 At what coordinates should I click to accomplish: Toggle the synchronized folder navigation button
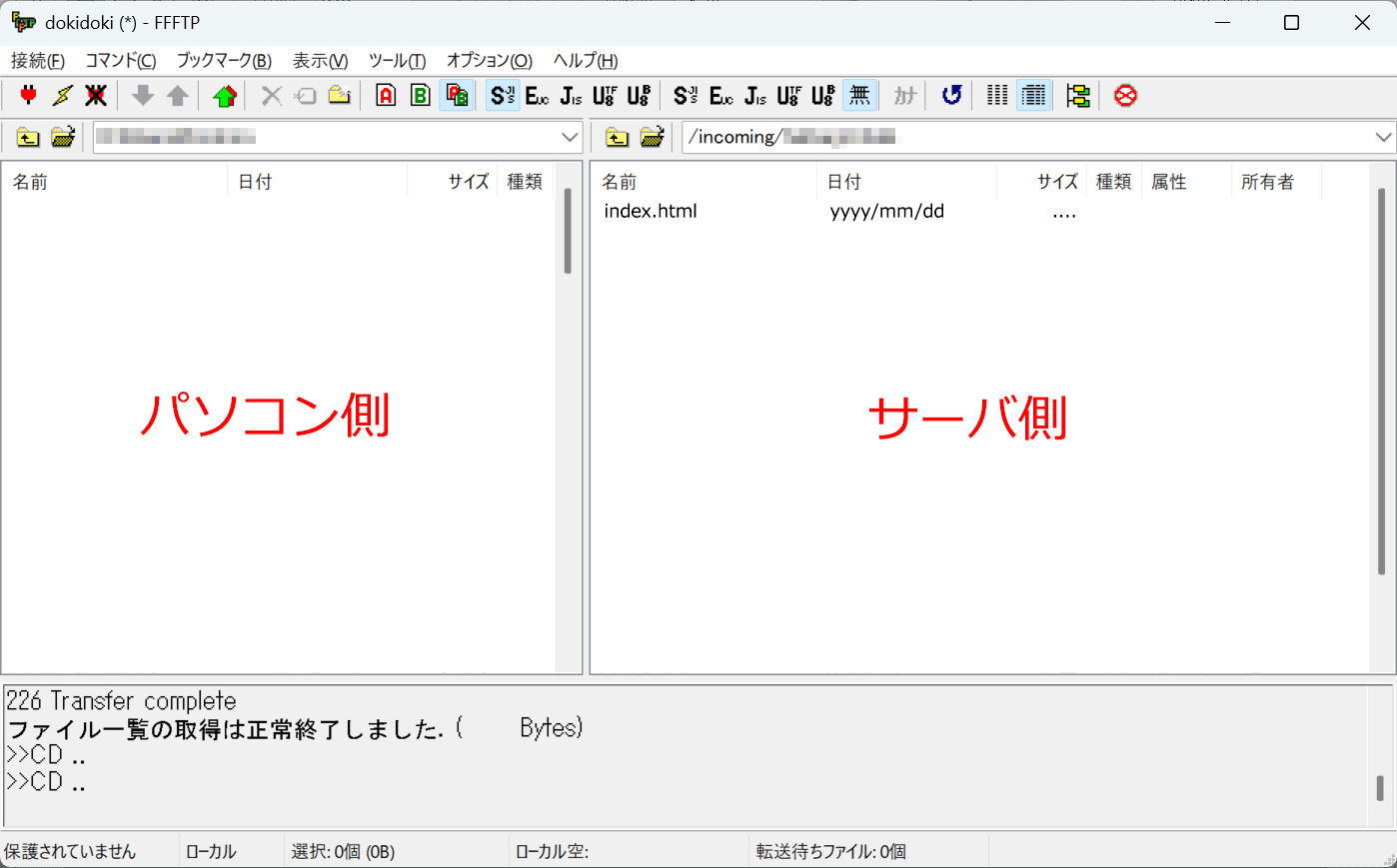[x=1077, y=96]
